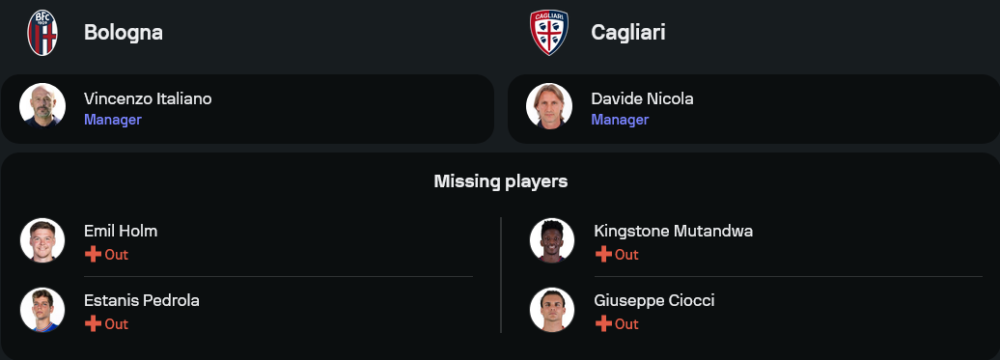Open Giuseppe Ciocci's player avatar
The image size is (1000, 360).
point(552,310)
